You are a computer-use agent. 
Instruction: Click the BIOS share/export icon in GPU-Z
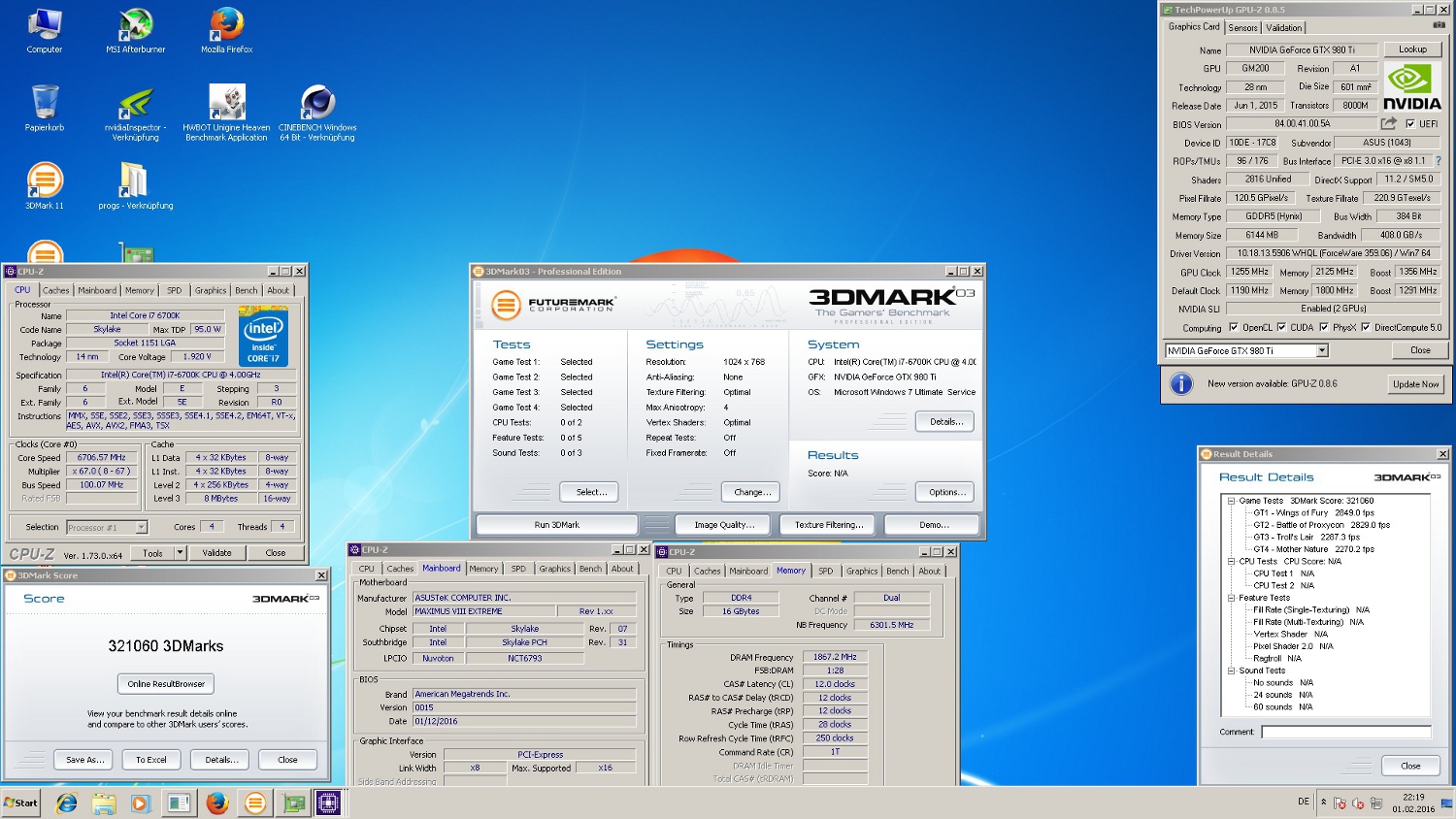[x=1389, y=123]
